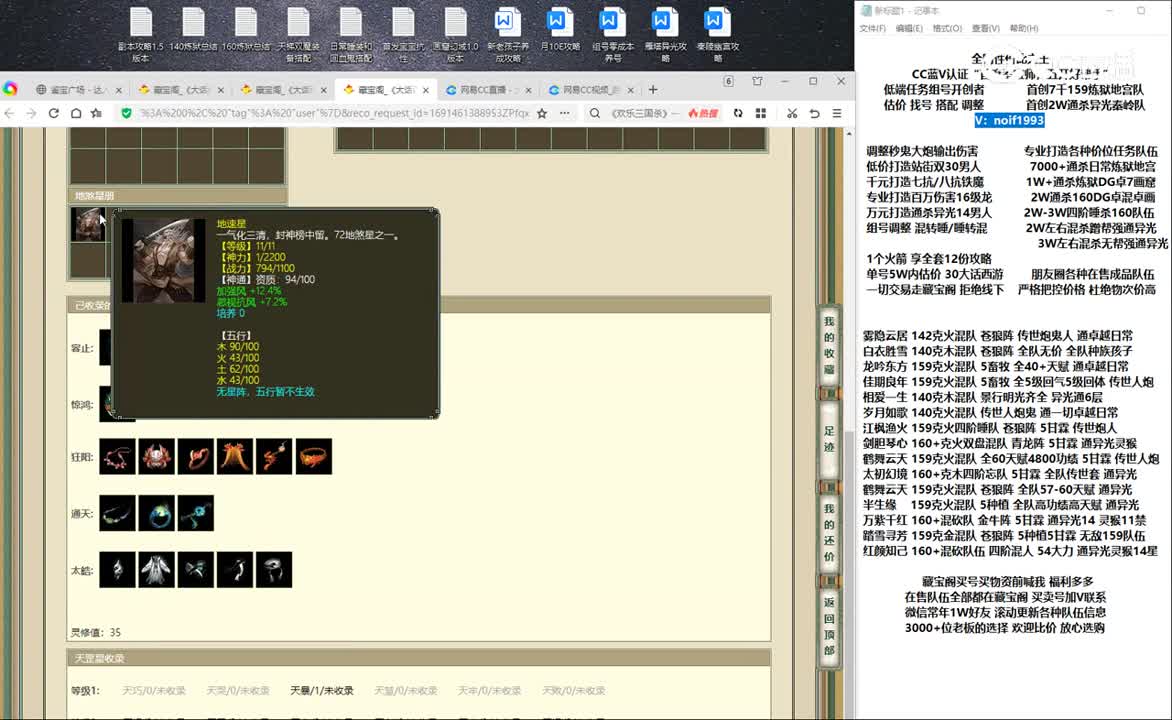Click the green necklace item in 通天 row

click(x=117, y=514)
